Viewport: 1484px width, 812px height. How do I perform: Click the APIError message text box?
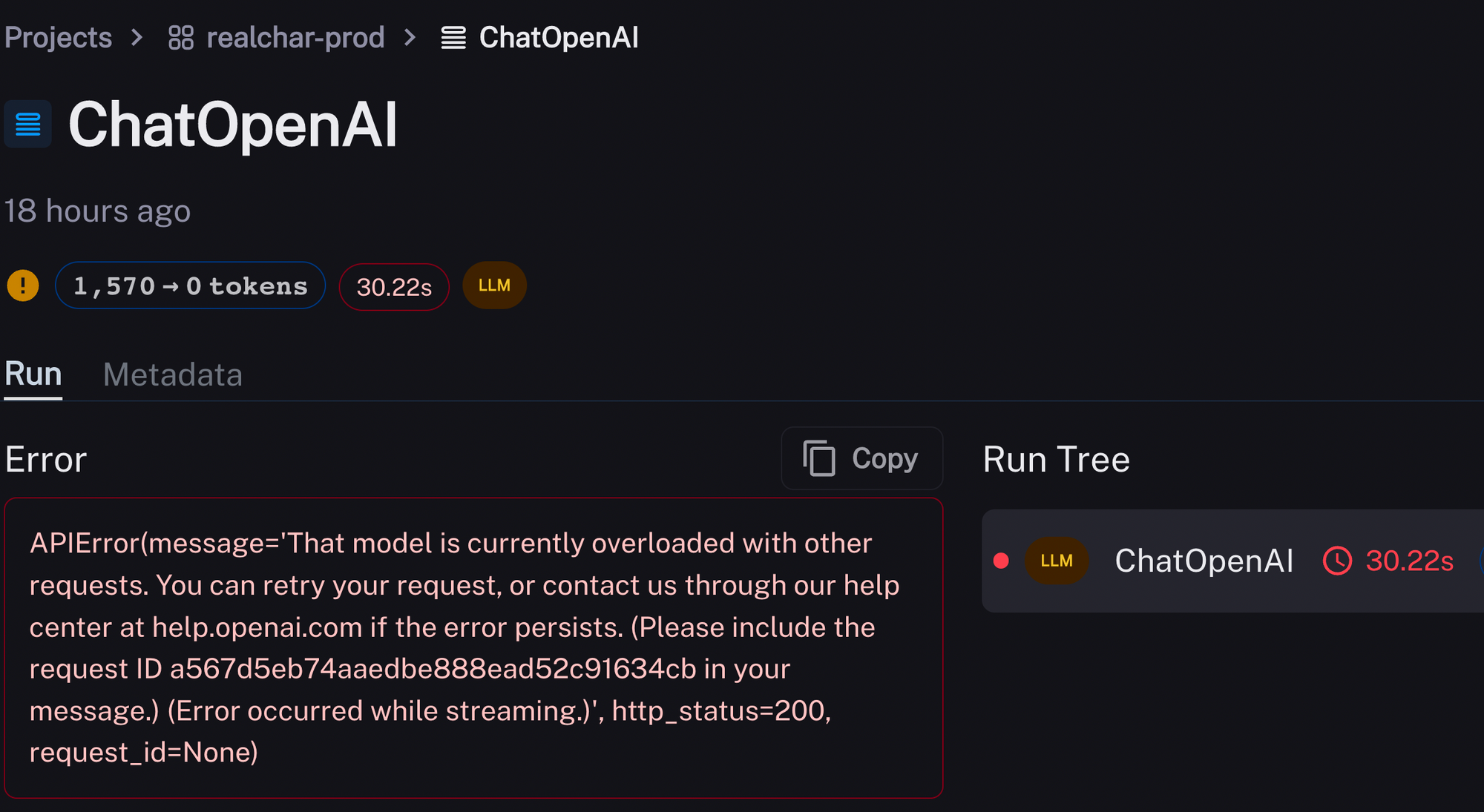click(x=473, y=647)
